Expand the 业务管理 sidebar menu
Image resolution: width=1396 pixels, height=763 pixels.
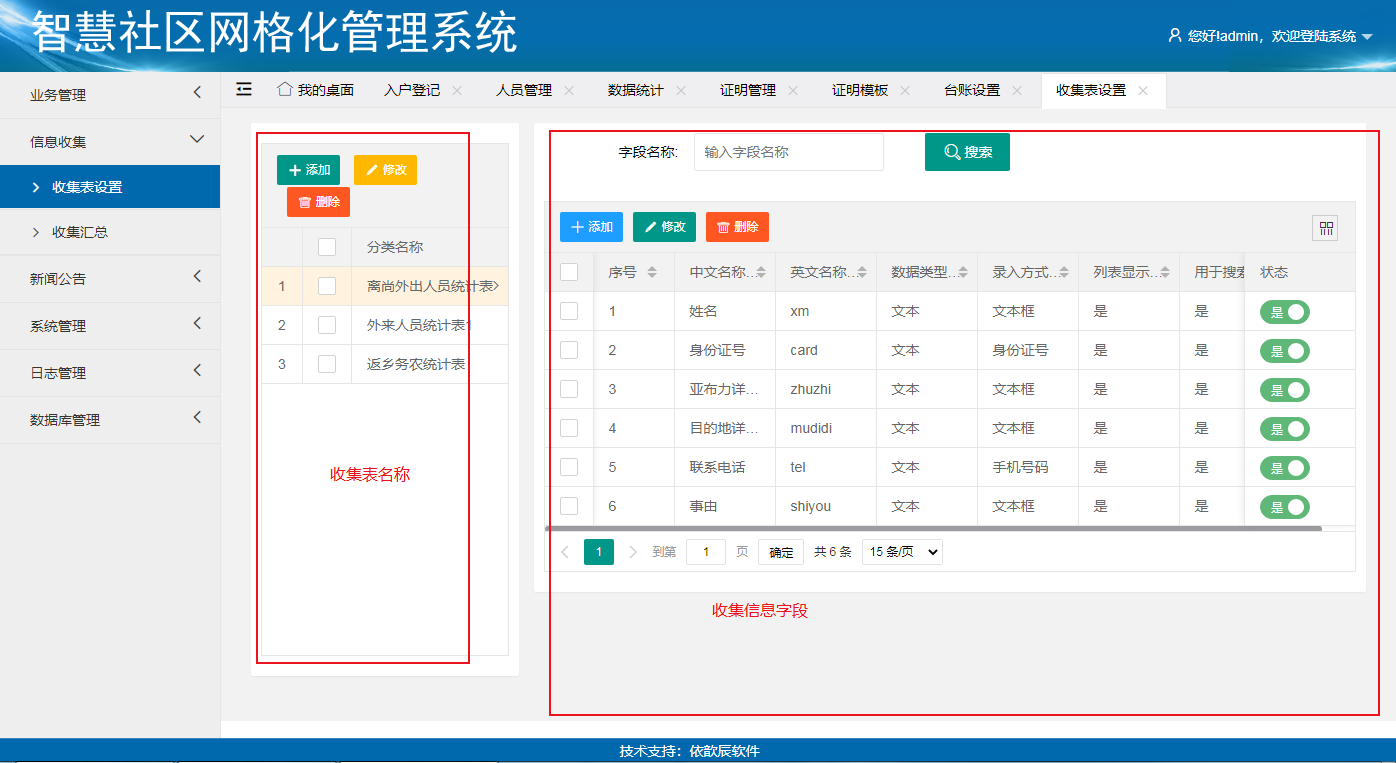pyautogui.click(x=110, y=95)
